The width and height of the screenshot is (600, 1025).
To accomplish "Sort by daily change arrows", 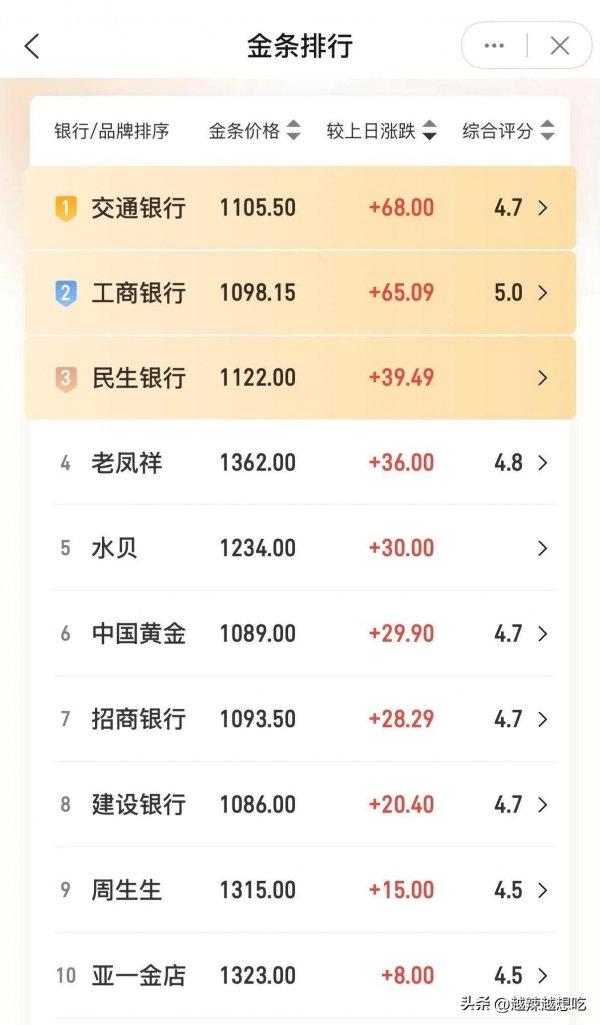I will pos(429,131).
